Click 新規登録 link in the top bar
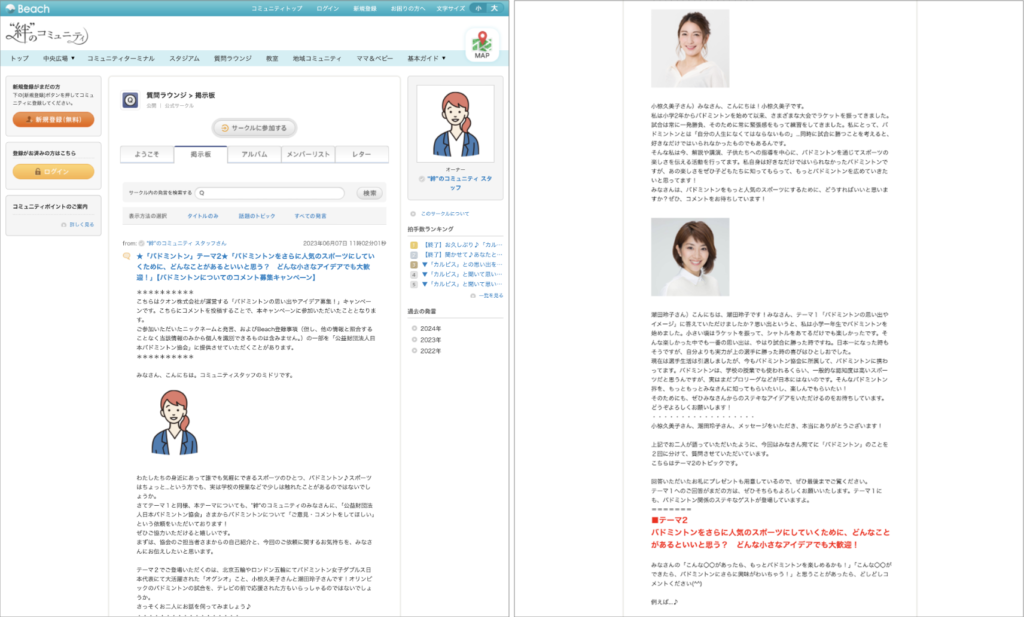This screenshot has width=1024, height=617. 365,8
